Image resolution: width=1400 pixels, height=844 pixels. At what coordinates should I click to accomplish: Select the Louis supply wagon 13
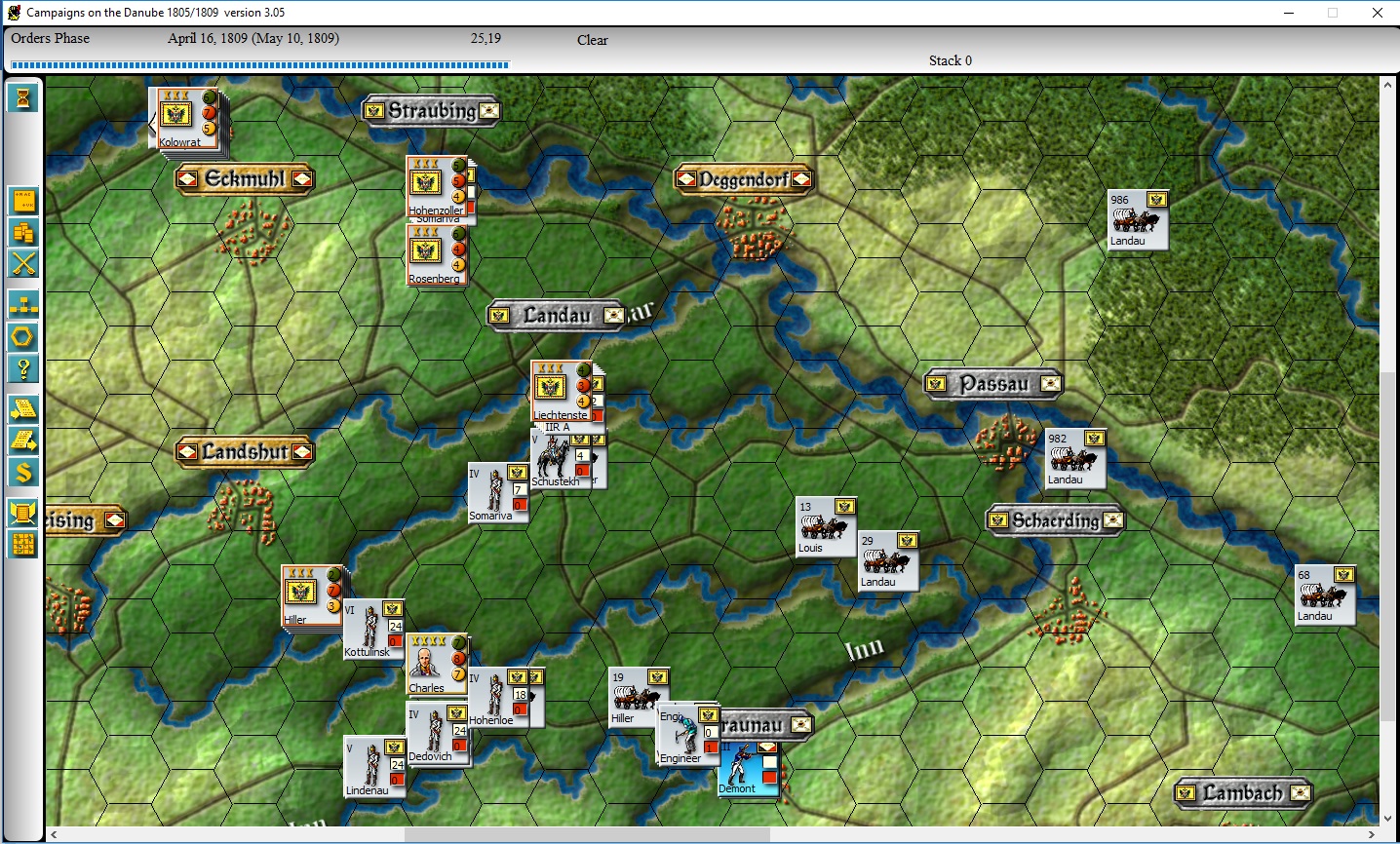point(827,526)
